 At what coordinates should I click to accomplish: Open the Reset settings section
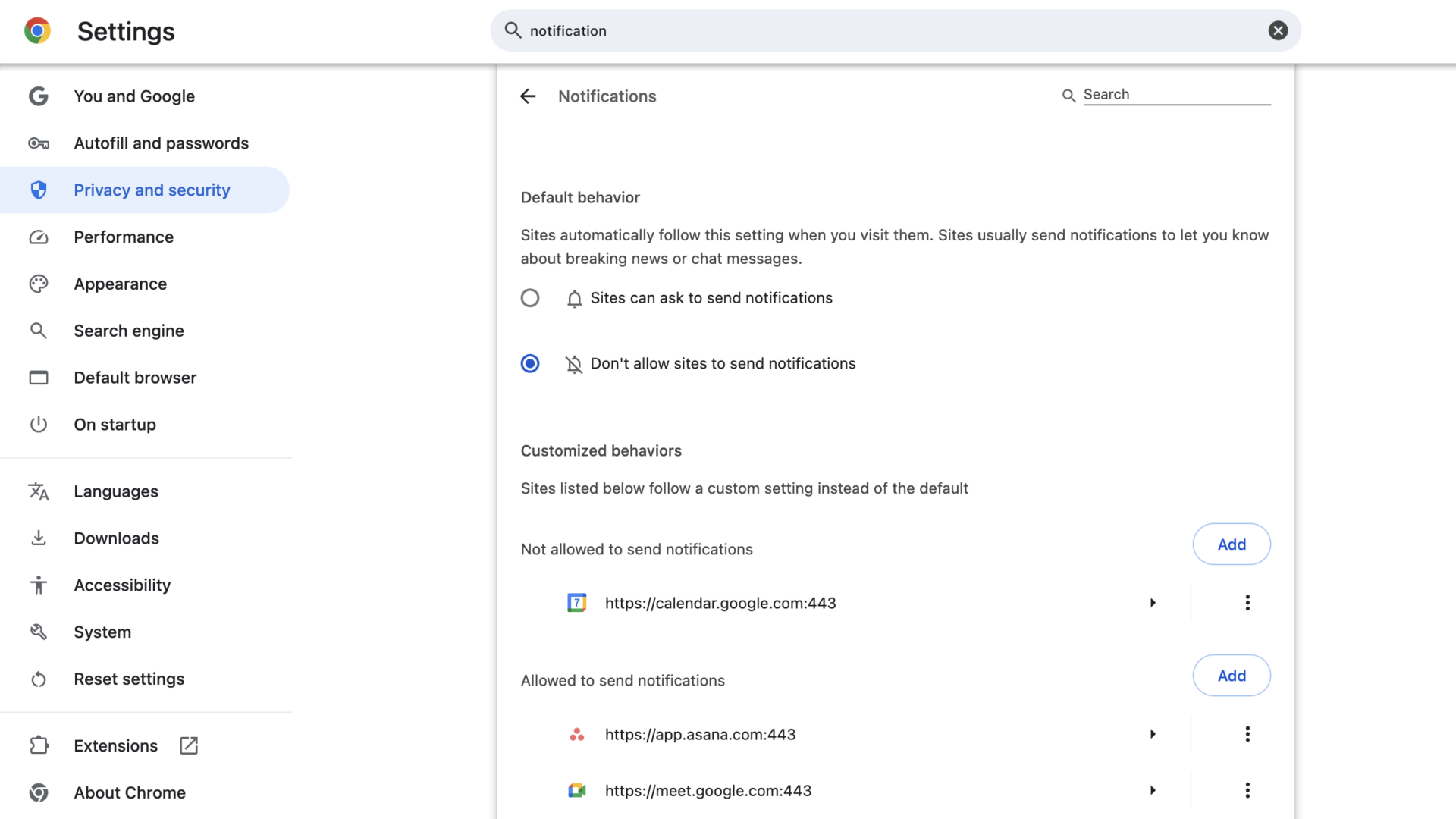tap(129, 679)
